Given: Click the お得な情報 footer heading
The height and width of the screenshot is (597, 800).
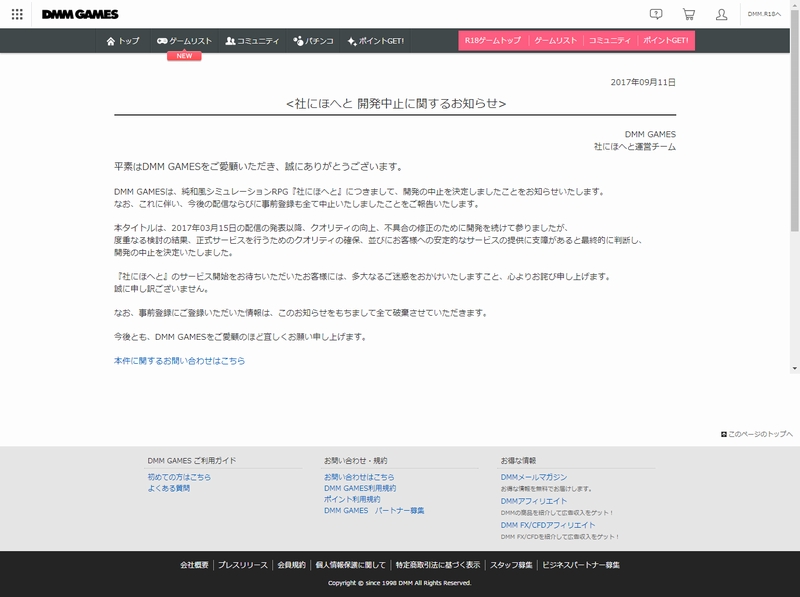Looking at the screenshot, I should pos(518,461).
